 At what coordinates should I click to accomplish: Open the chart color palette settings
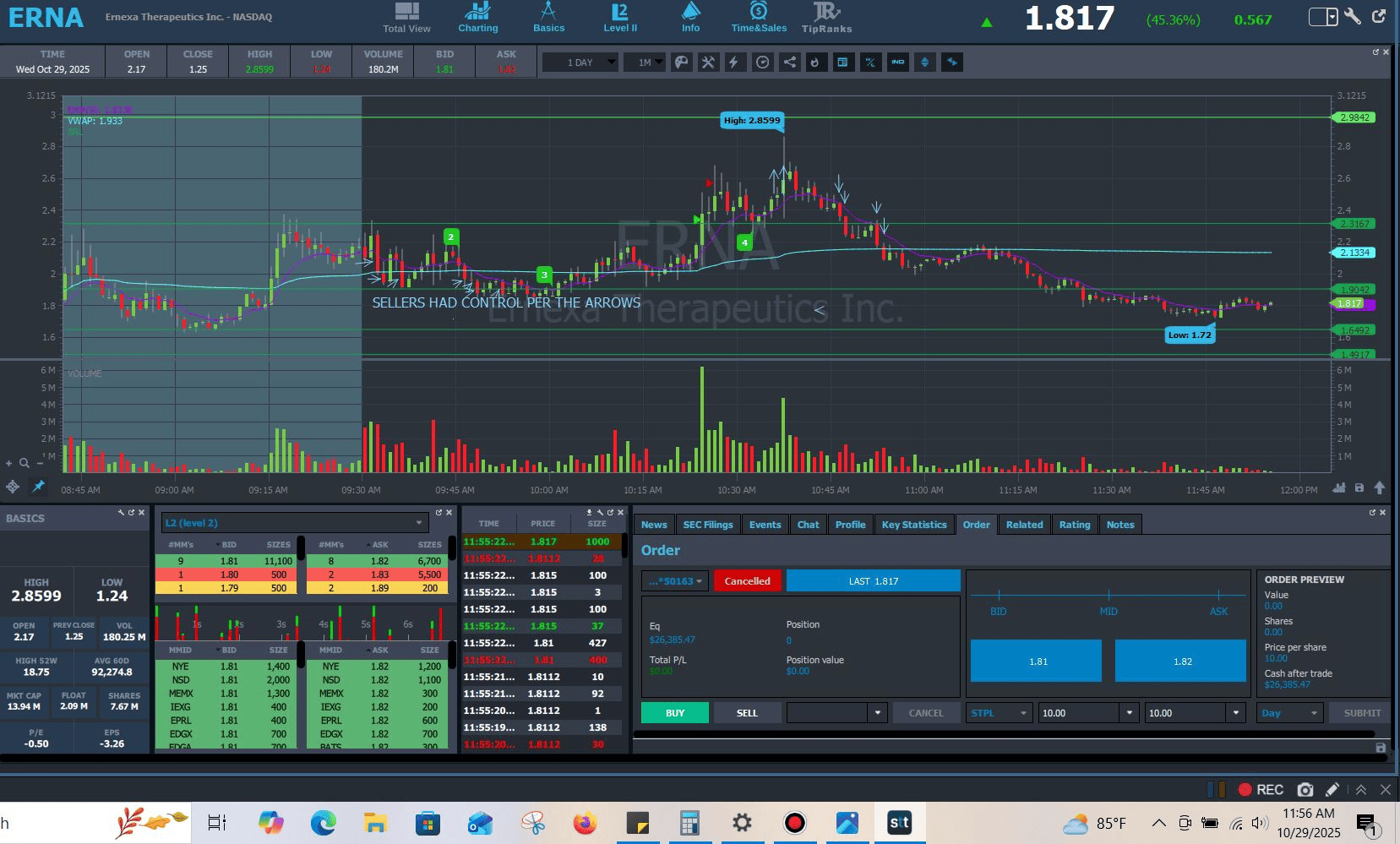[x=681, y=63]
